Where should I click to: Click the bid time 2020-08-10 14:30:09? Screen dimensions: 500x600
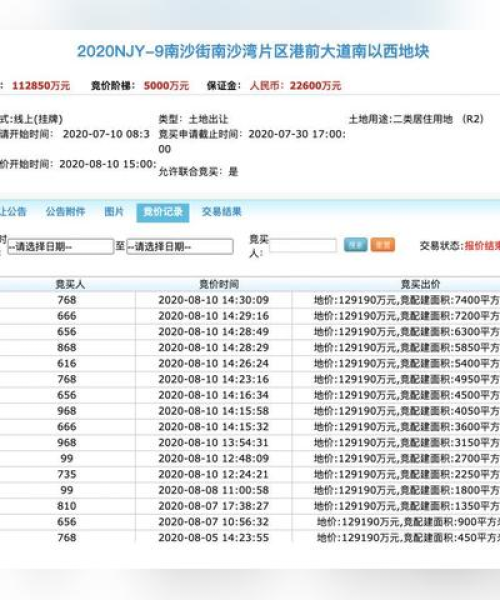(213, 300)
